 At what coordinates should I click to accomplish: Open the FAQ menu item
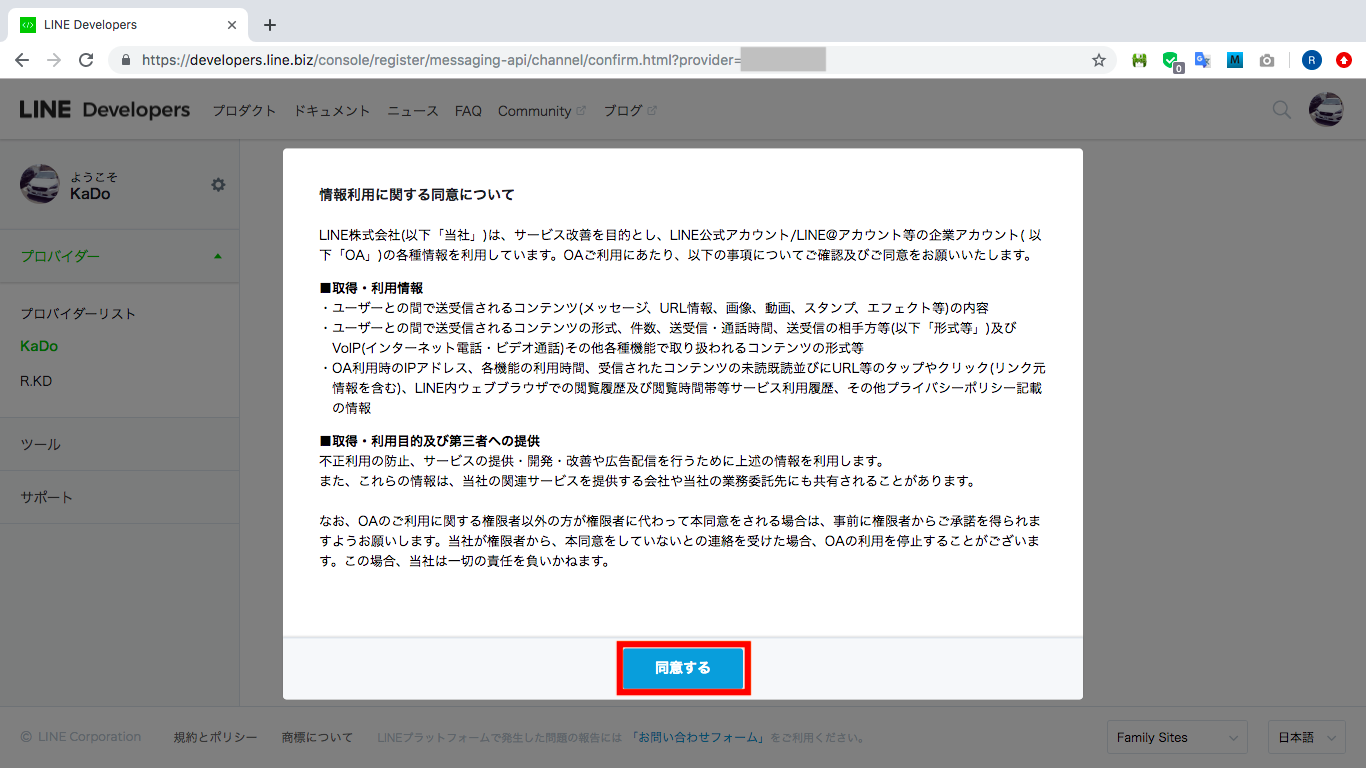[x=468, y=111]
